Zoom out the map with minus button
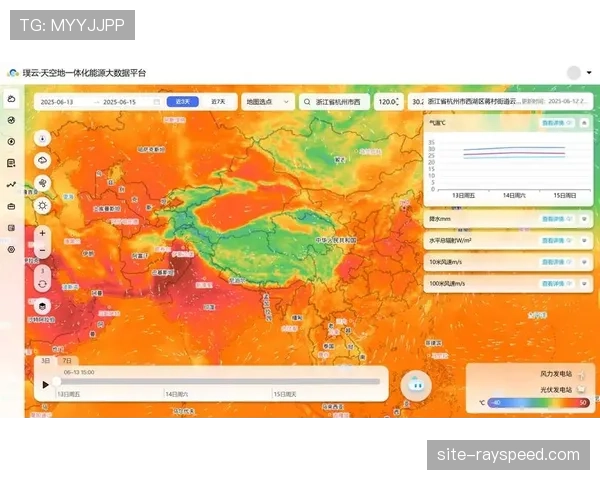 [x=42, y=250]
